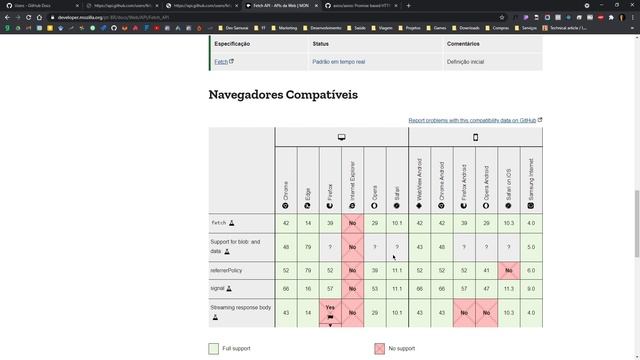Click the Chrome '42' cell in fetch row

(286, 223)
